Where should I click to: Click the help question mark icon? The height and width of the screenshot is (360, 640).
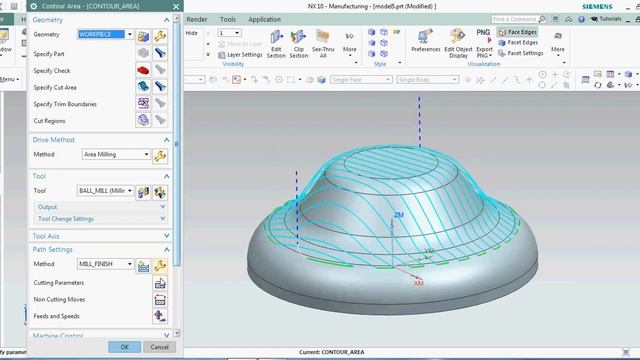click(x=581, y=19)
